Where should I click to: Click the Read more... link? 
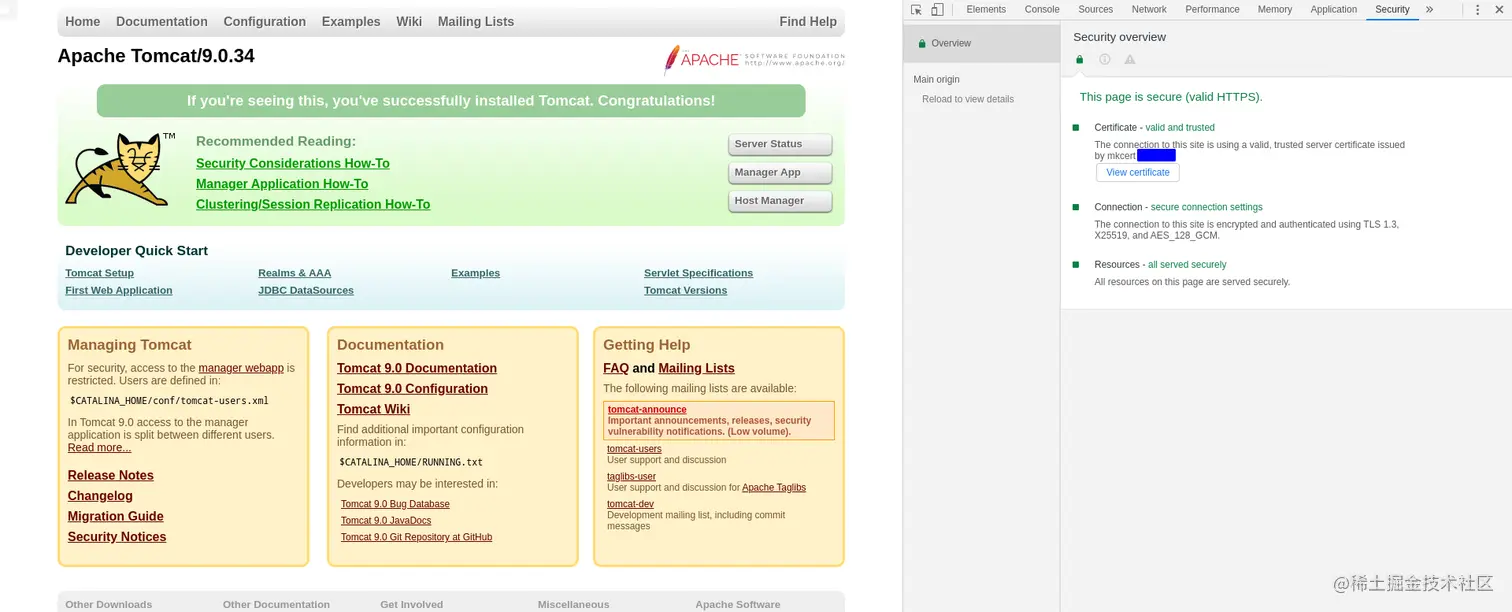point(99,448)
